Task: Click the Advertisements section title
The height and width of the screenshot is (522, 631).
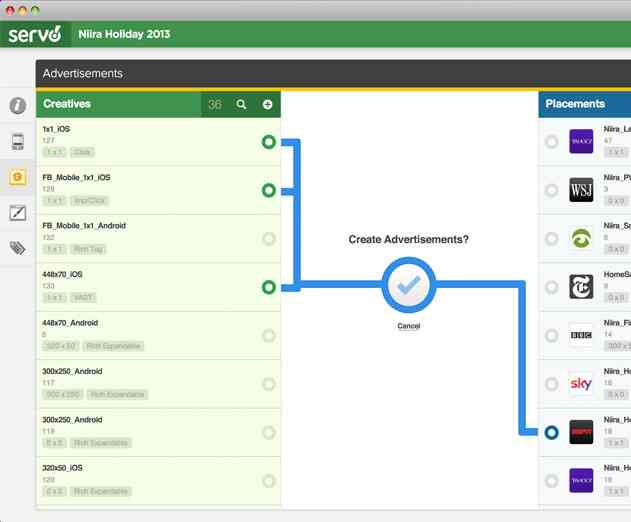Action: (83, 74)
